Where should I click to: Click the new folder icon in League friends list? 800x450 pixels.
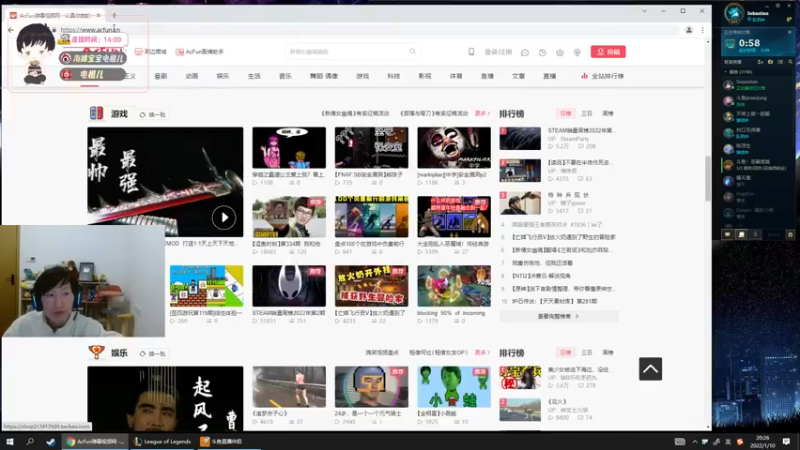770,62
